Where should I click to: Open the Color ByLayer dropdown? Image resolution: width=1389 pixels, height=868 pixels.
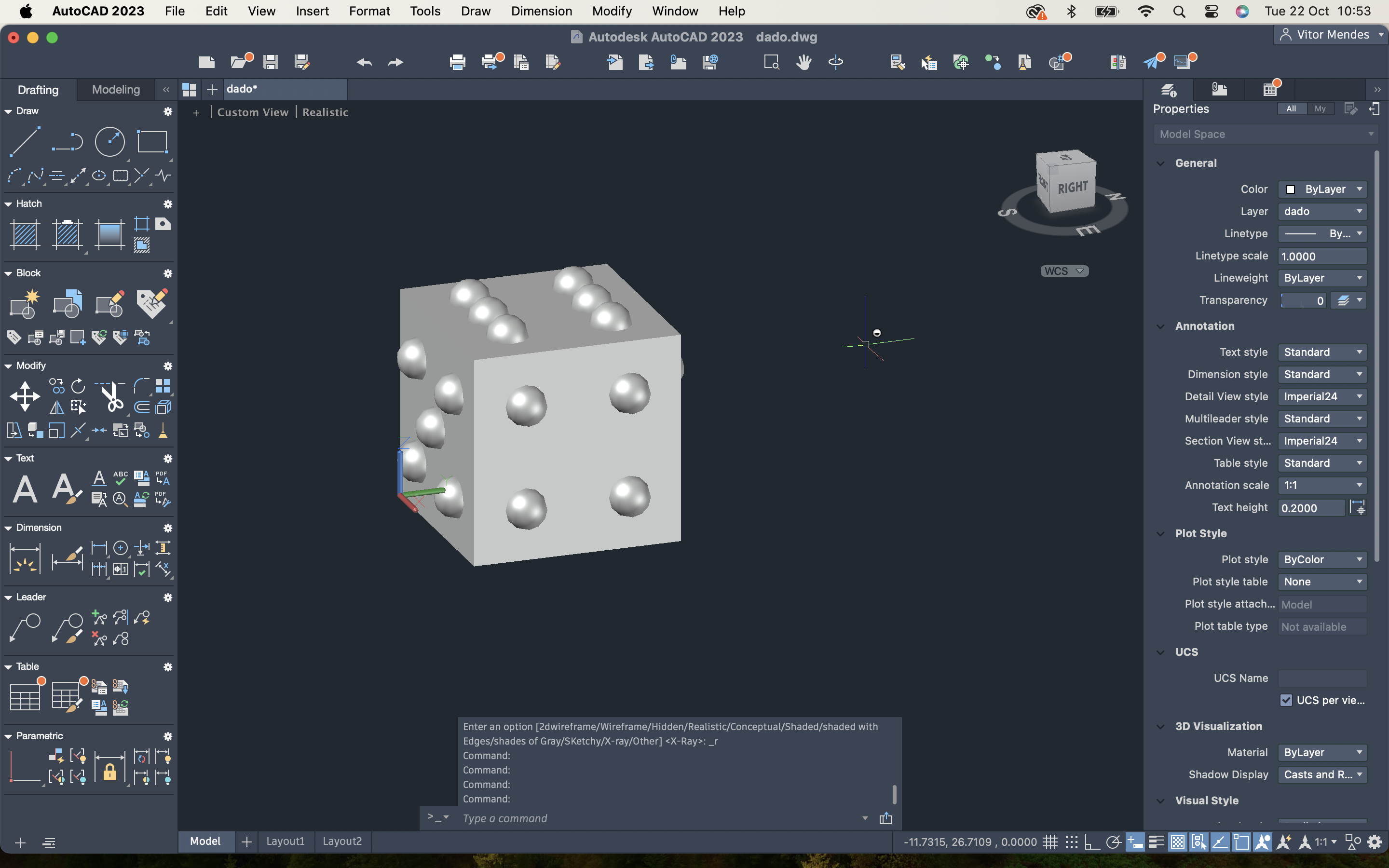[x=1322, y=189]
